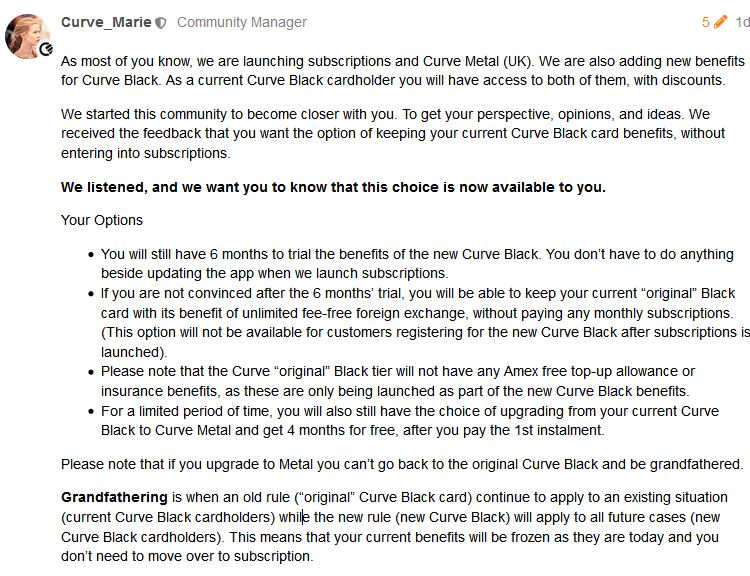
Task: Click the 1d post timestamp
Action: point(742,22)
